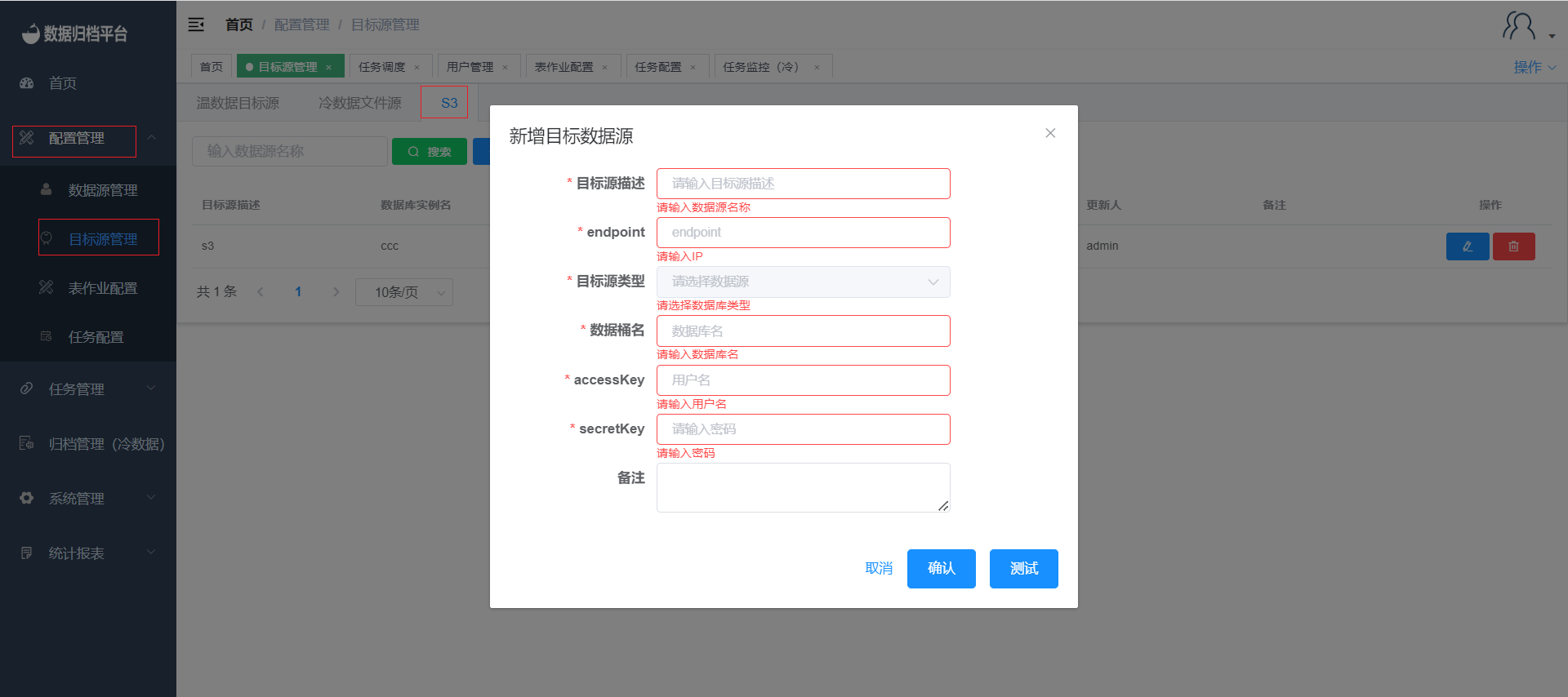Go to previous page arrow in pagination
Image resolution: width=1568 pixels, height=697 pixels.
click(x=261, y=291)
